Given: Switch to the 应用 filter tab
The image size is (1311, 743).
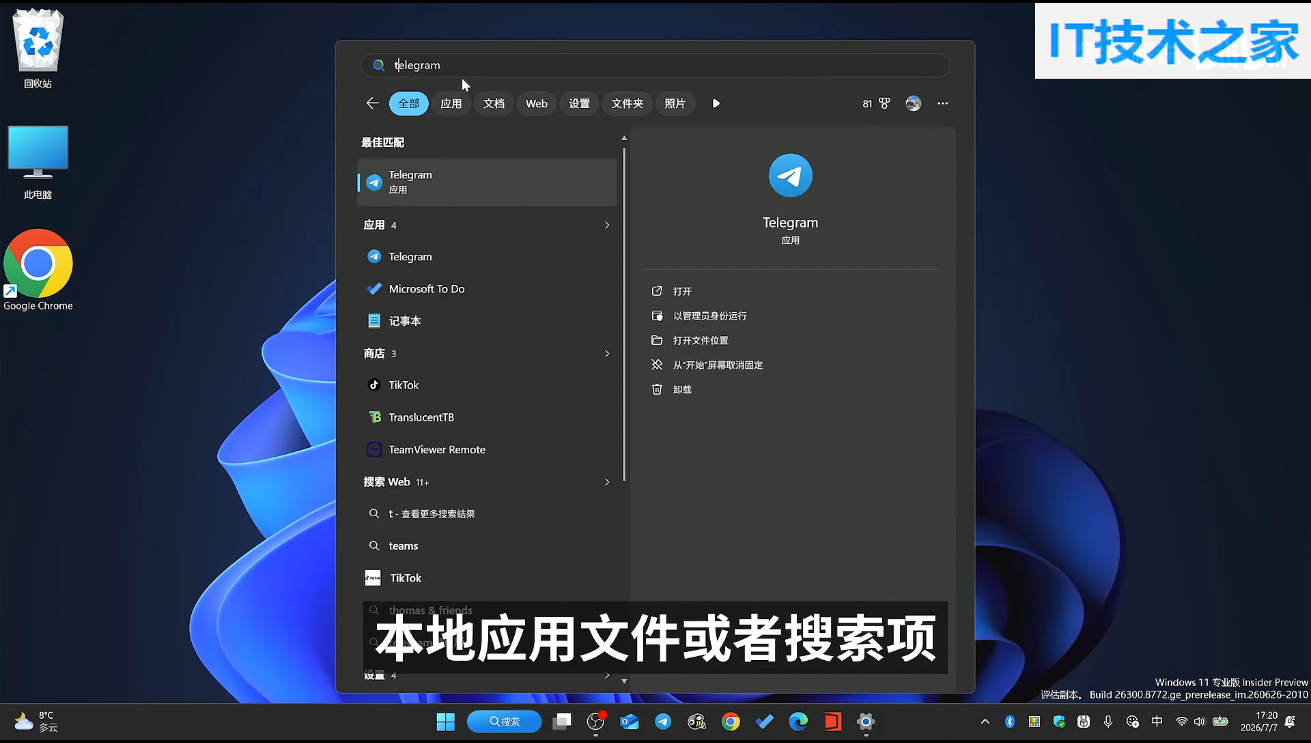Looking at the screenshot, I should click(451, 103).
